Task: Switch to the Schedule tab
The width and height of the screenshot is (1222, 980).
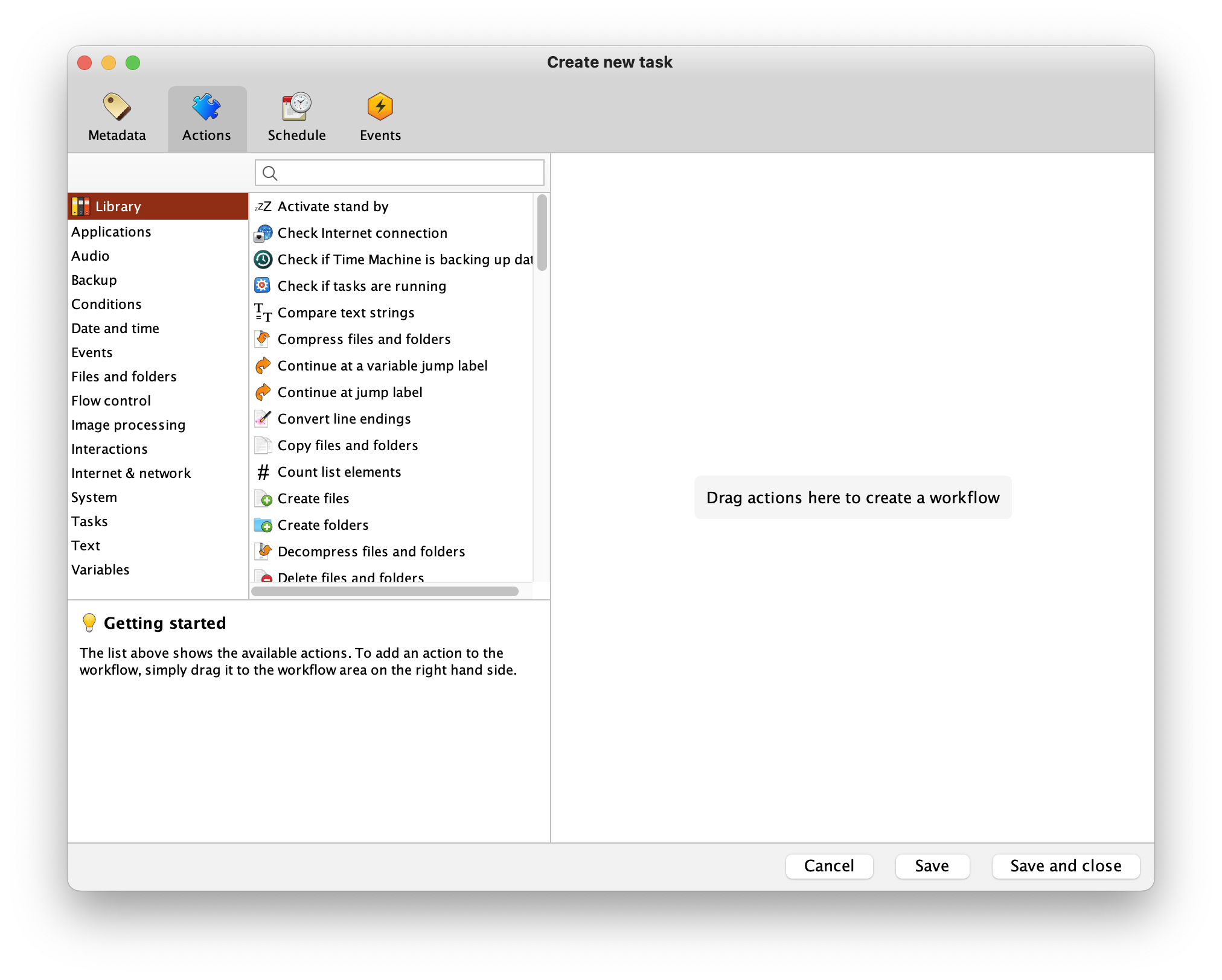Action: [x=296, y=118]
